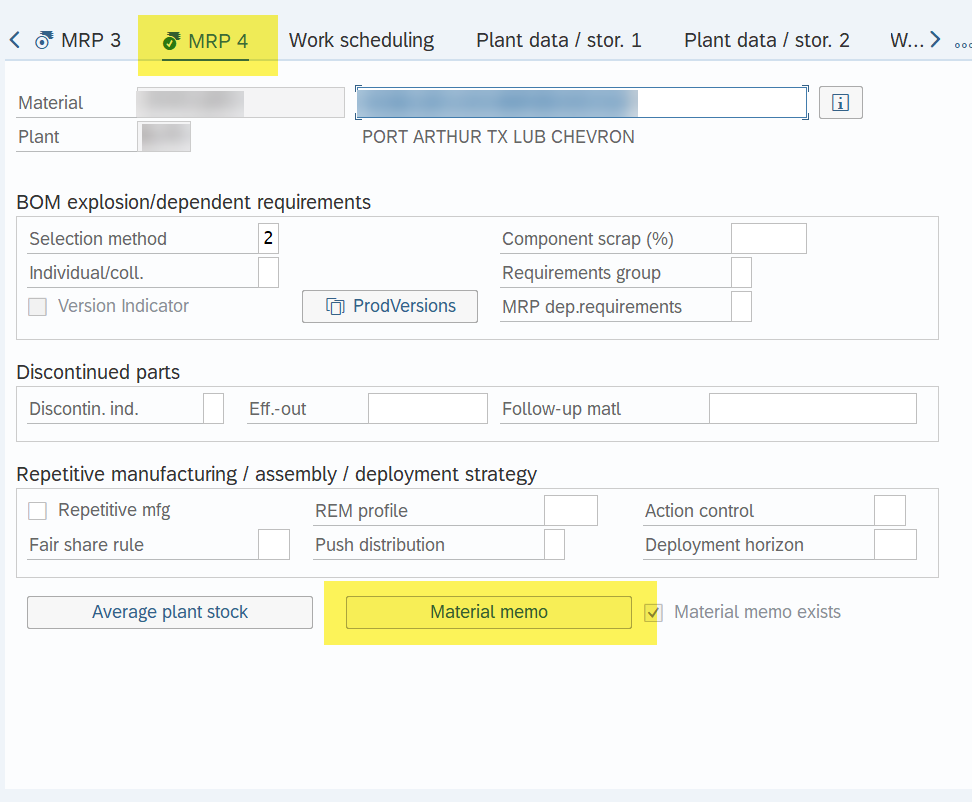Image resolution: width=972 pixels, height=802 pixels.
Task: Open the ProdVersions button
Action: [x=390, y=307]
